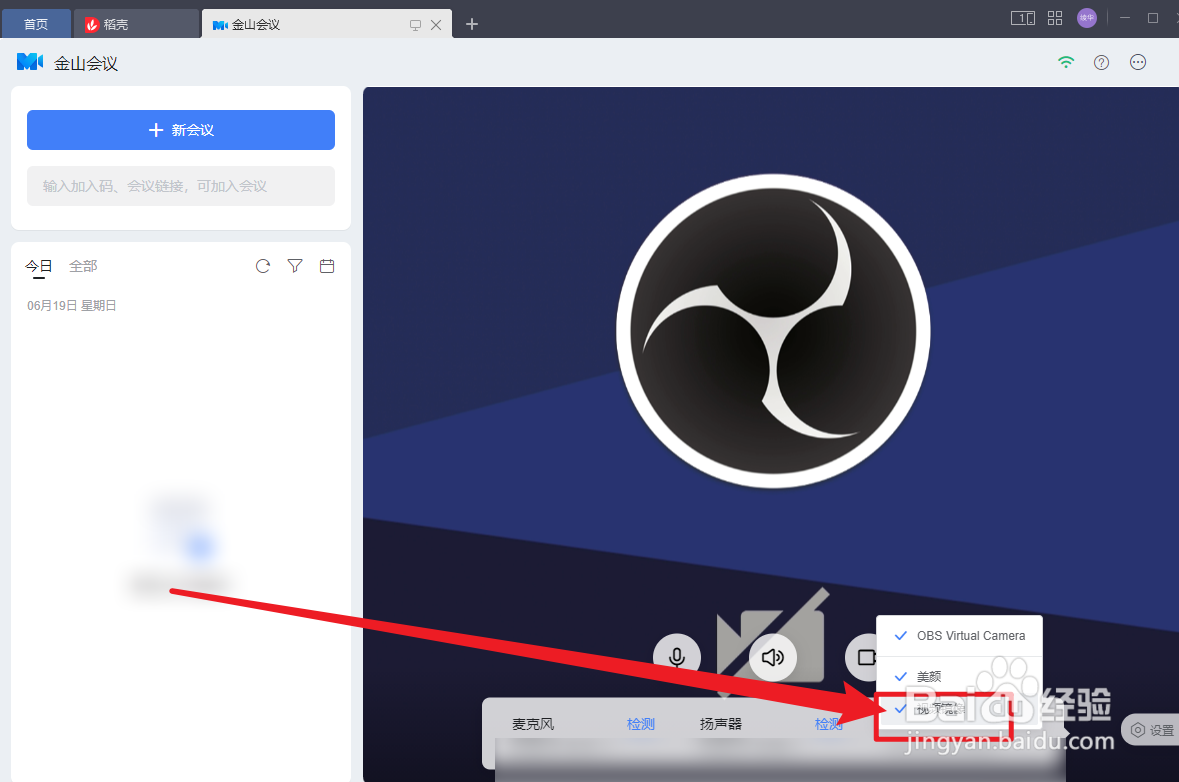Click the blue 新会议 button

[180, 130]
